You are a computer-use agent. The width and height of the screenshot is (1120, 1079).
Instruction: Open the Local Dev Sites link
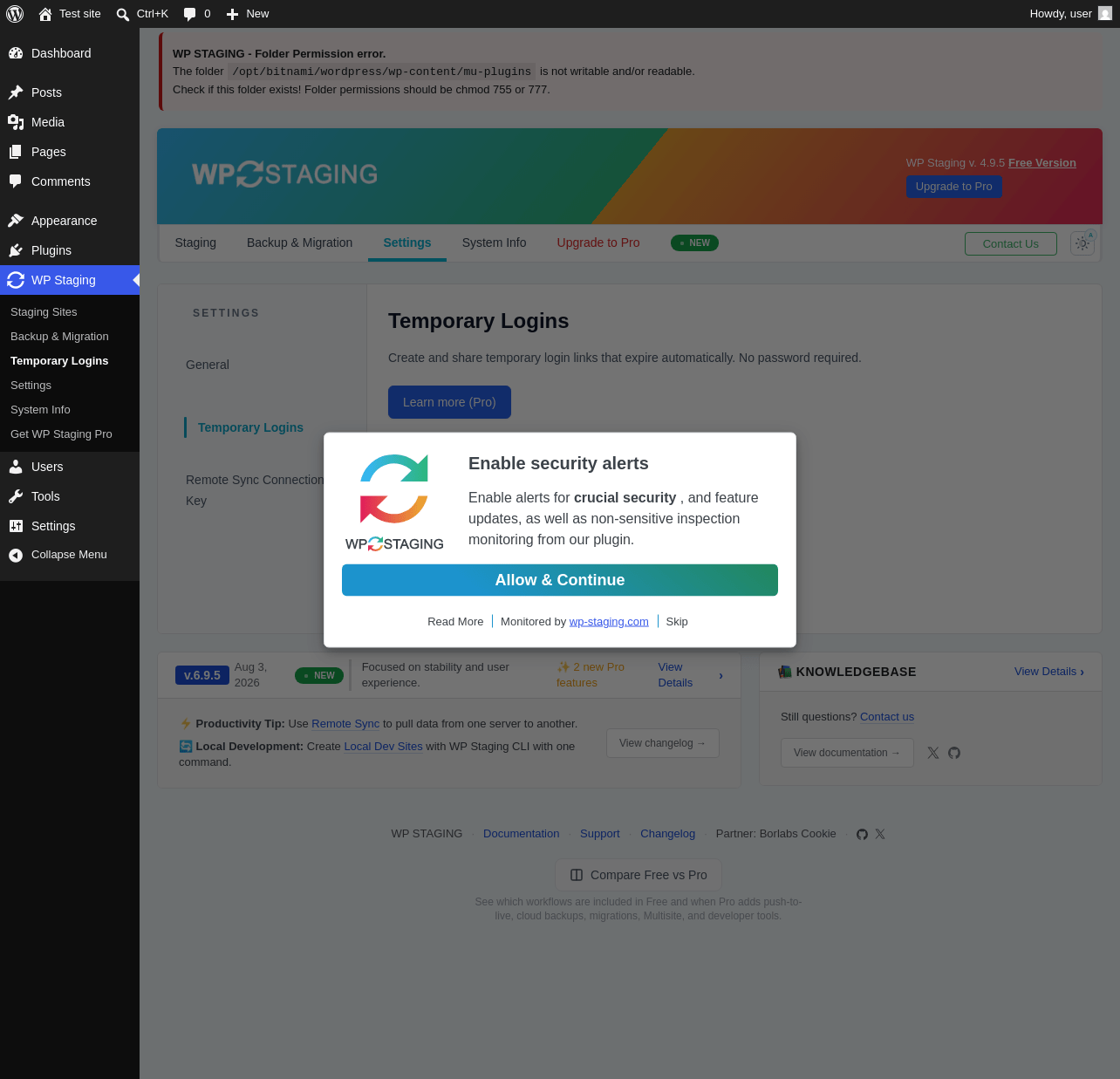pos(384,747)
